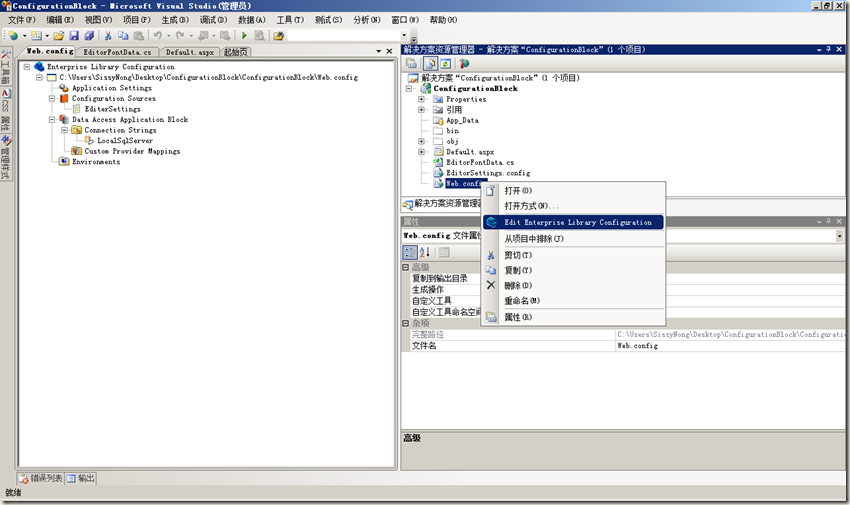Switch to the Default.aspx document tab

click(190, 52)
